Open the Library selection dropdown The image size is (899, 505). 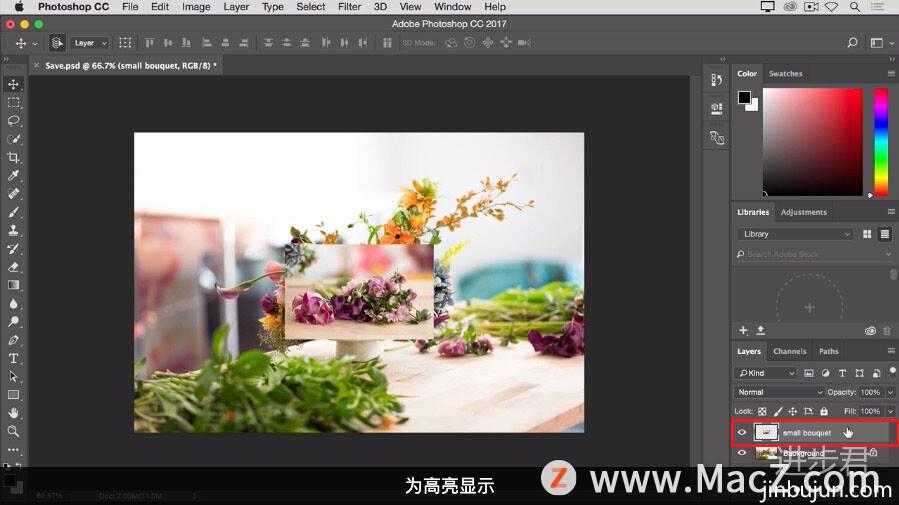tap(795, 234)
